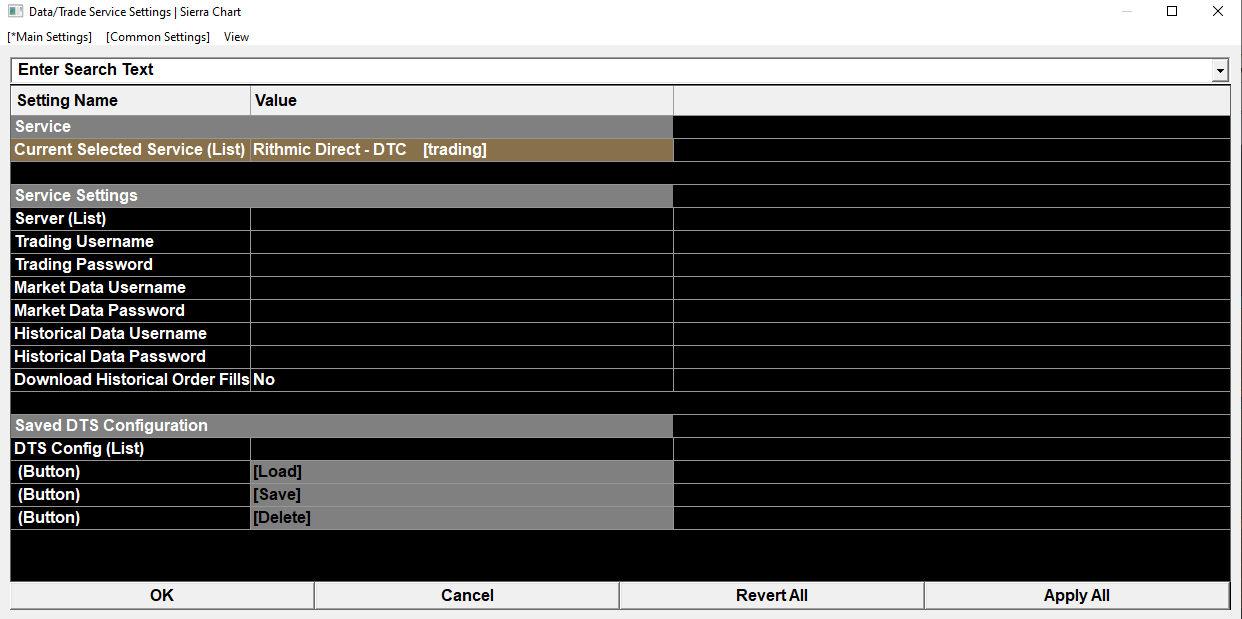Click the Revert All button
Image resolution: width=1242 pixels, height=619 pixels.
pyautogui.click(x=772, y=596)
